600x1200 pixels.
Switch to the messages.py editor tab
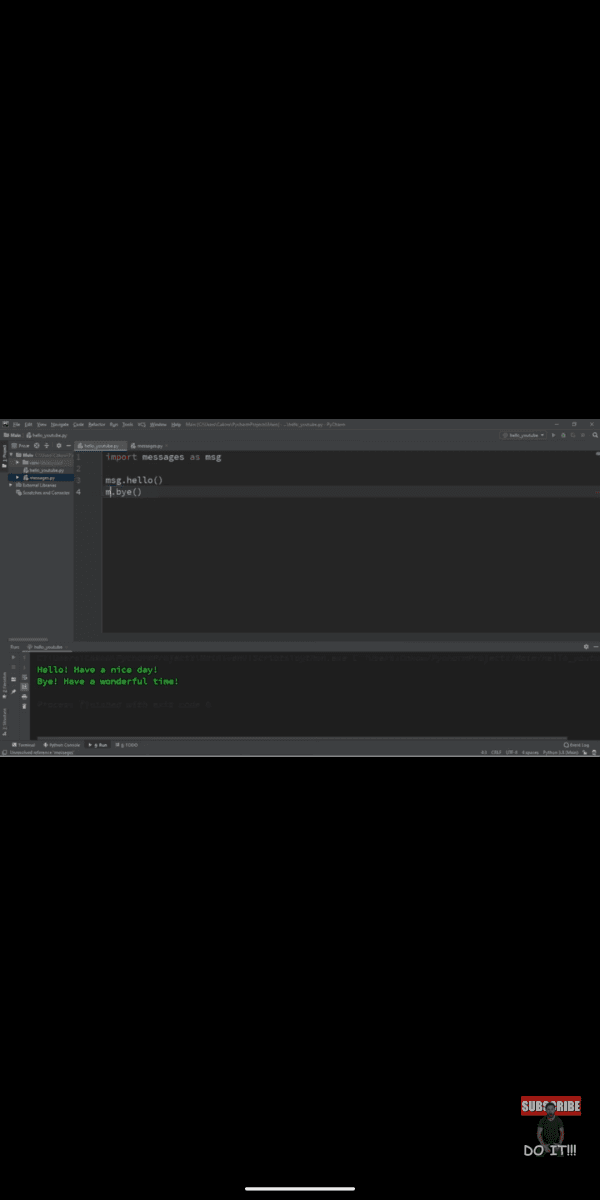(x=148, y=445)
